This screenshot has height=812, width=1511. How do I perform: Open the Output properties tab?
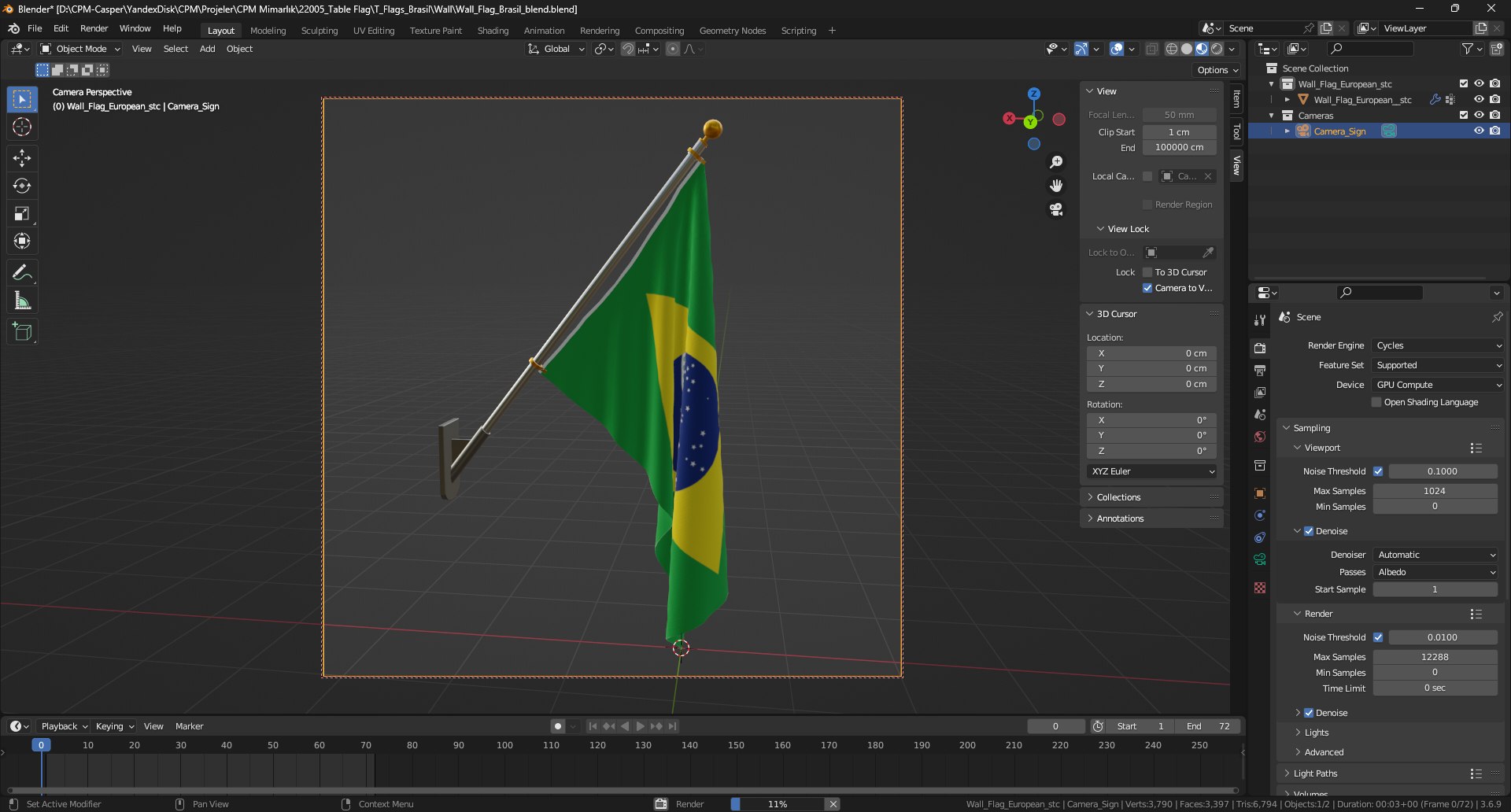coord(1260,370)
